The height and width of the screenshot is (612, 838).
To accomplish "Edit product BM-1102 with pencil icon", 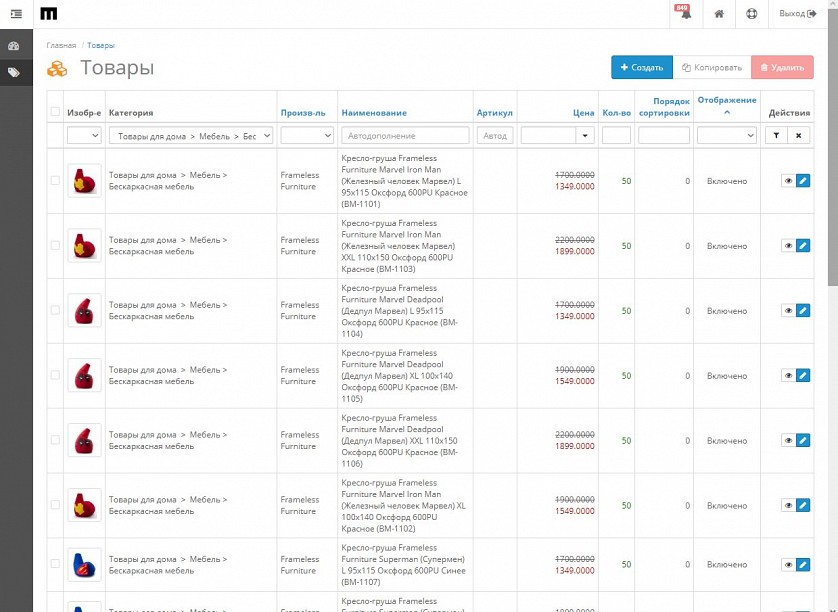I will click(x=803, y=505).
